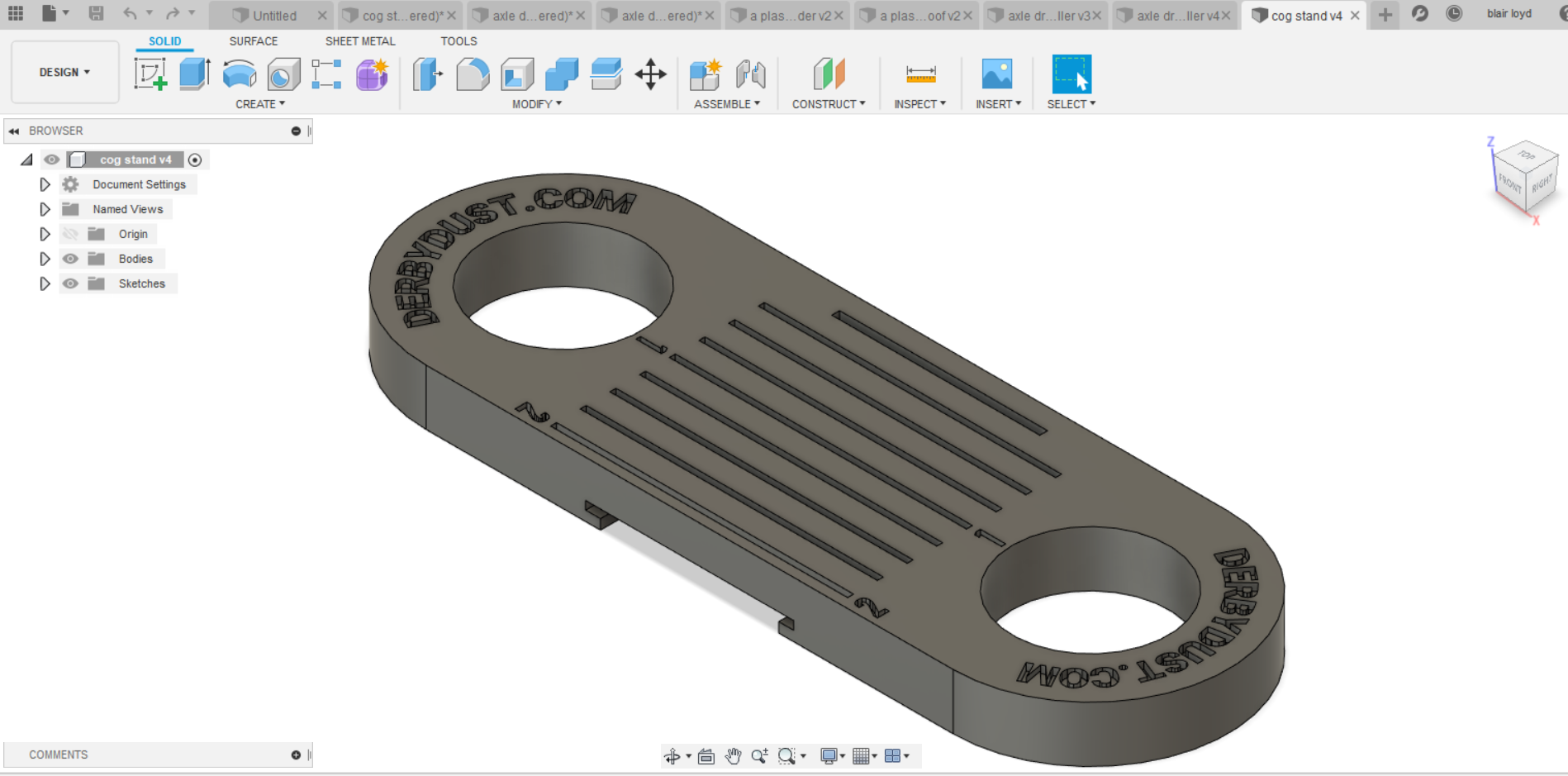Open the ASSEMBLE dropdown menu

pos(727,104)
